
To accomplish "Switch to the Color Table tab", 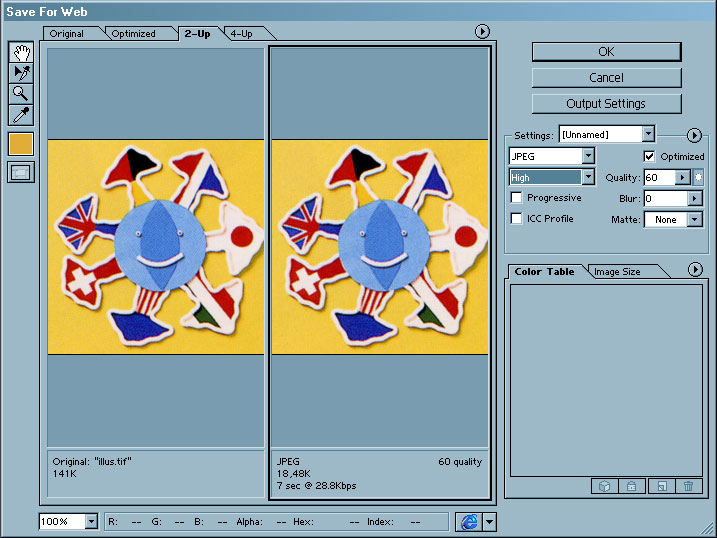I will click(x=544, y=272).
